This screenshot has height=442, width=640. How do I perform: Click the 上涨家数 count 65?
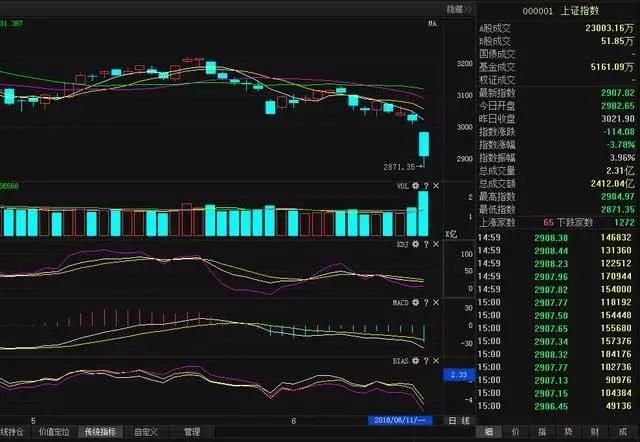(x=548, y=222)
